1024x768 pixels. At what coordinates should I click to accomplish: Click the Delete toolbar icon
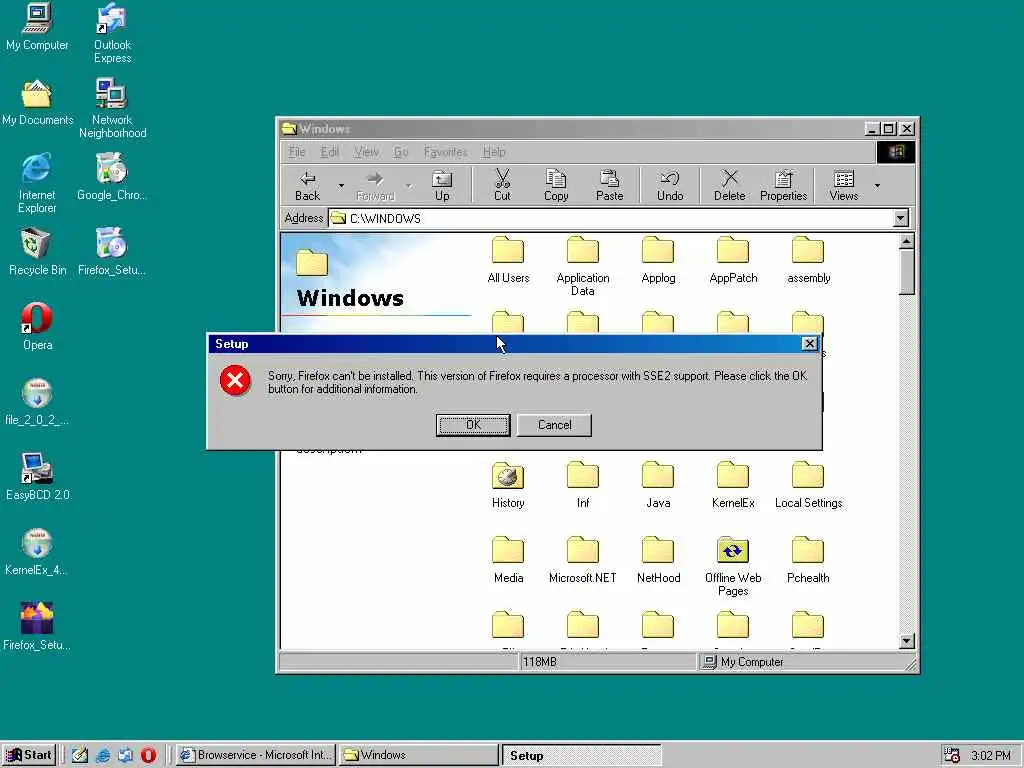[729, 185]
